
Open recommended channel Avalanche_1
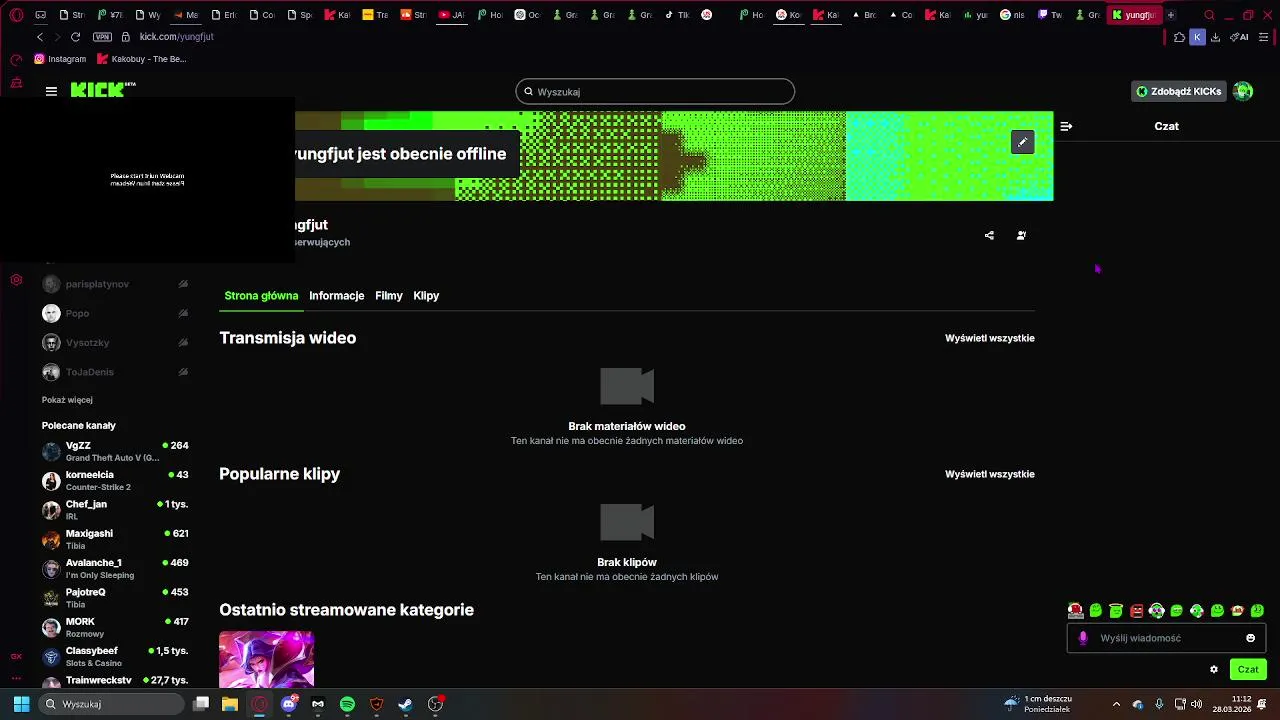coord(115,568)
